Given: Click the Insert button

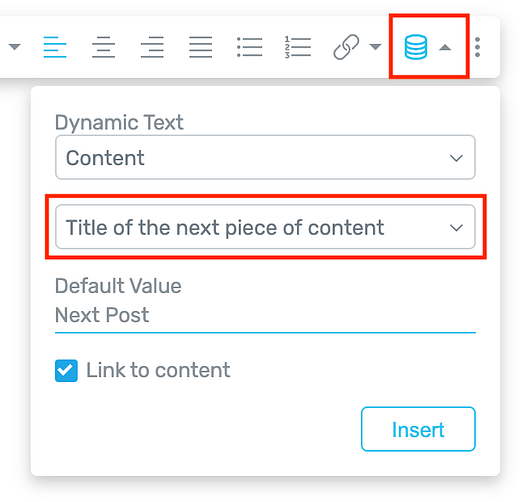Looking at the screenshot, I should [418, 429].
